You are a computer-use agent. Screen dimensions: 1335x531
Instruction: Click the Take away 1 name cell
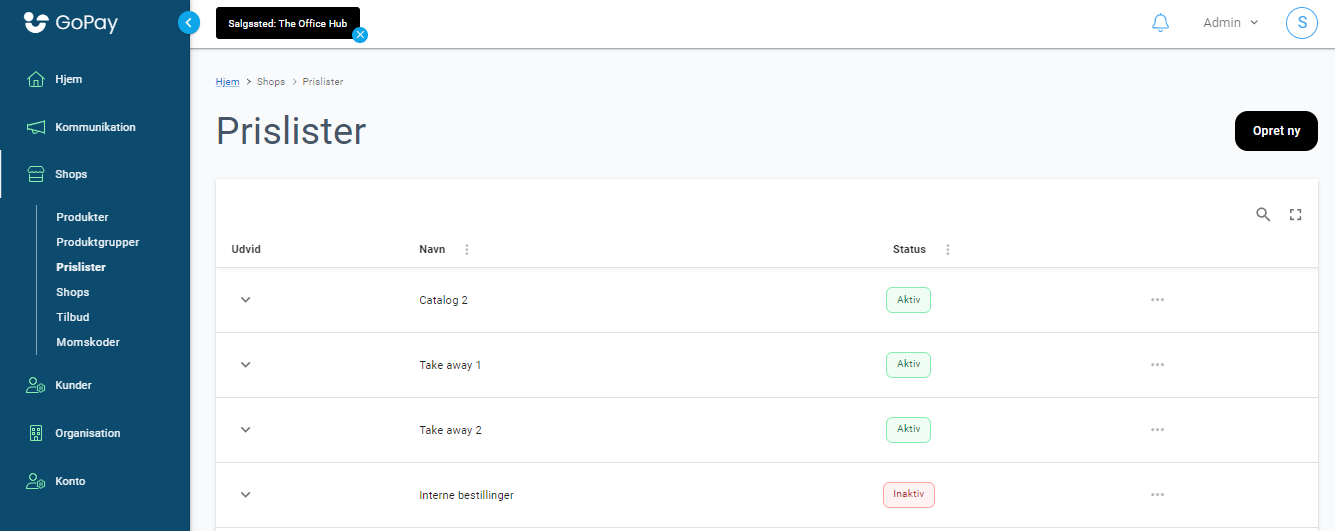coord(450,365)
